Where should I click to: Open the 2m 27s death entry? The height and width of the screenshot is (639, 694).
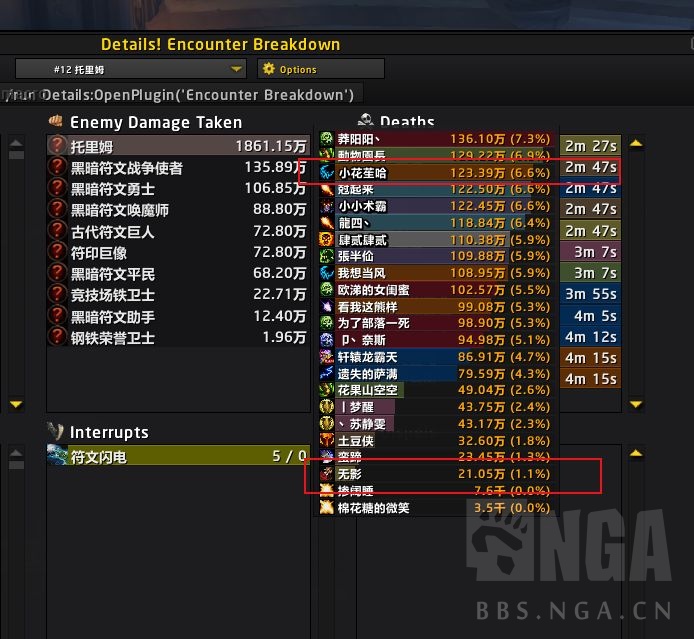[590, 146]
